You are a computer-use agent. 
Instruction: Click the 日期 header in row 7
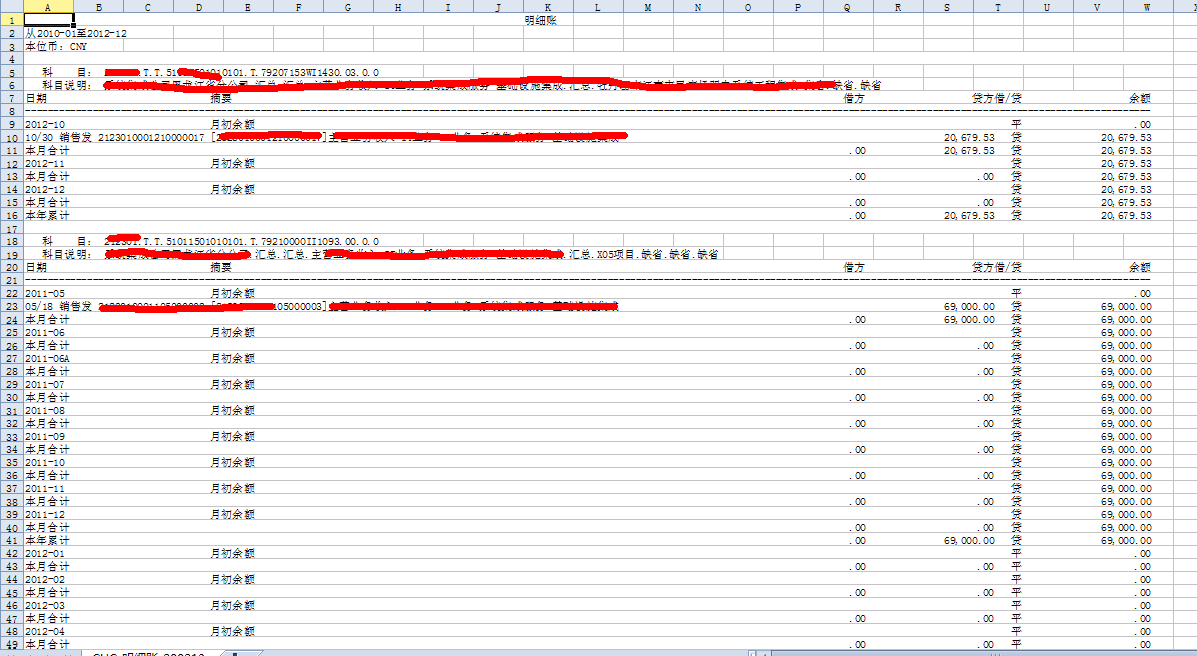36,99
